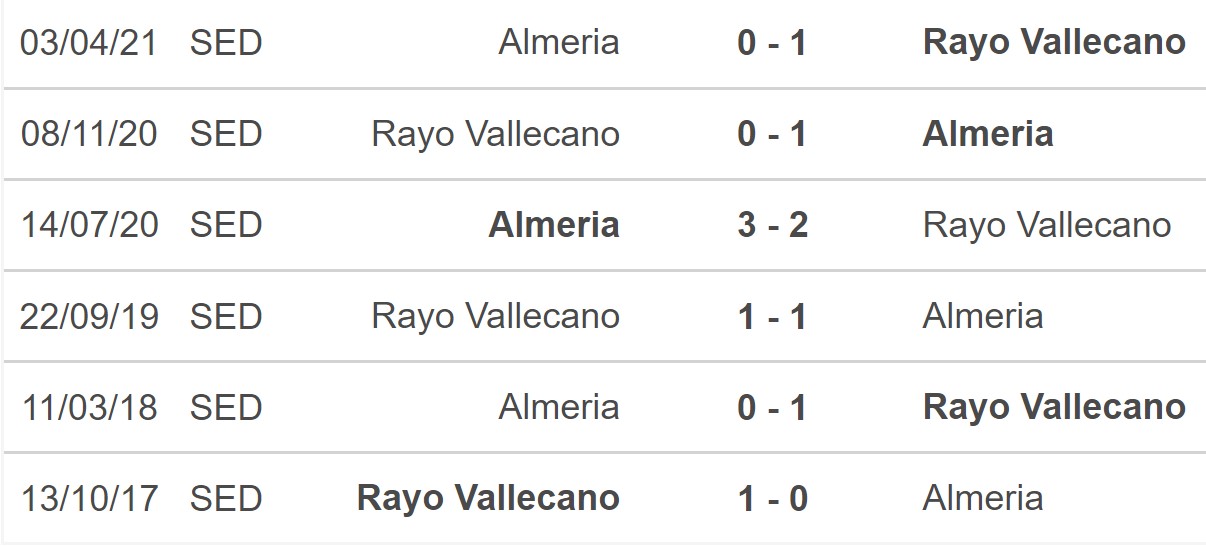Open bold Almeria in the 08/11/20 match
The height and width of the screenshot is (546, 1206).
tap(987, 134)
